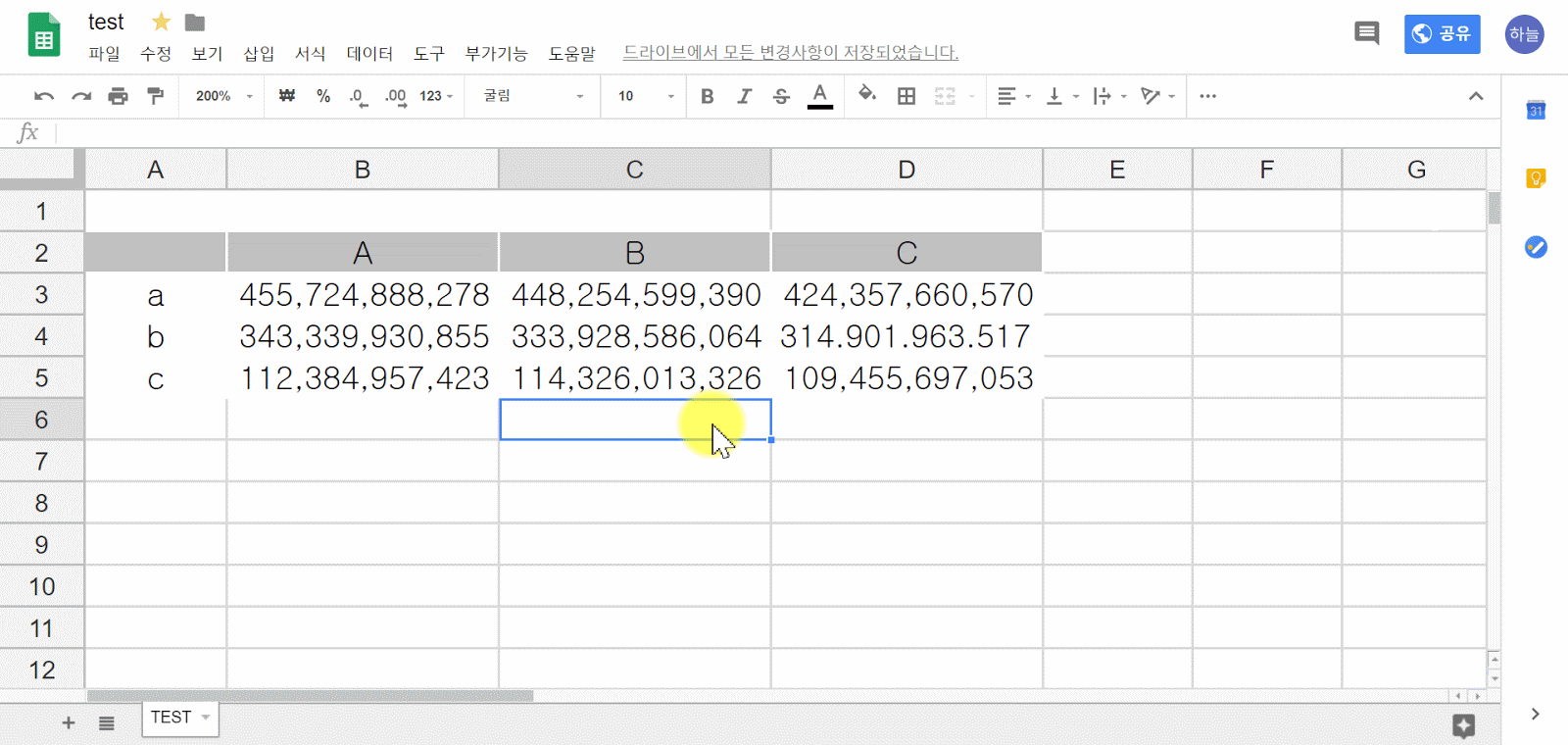Select the TEST sheet tab
Screen dimensions: 1568x745
(171, 718)
